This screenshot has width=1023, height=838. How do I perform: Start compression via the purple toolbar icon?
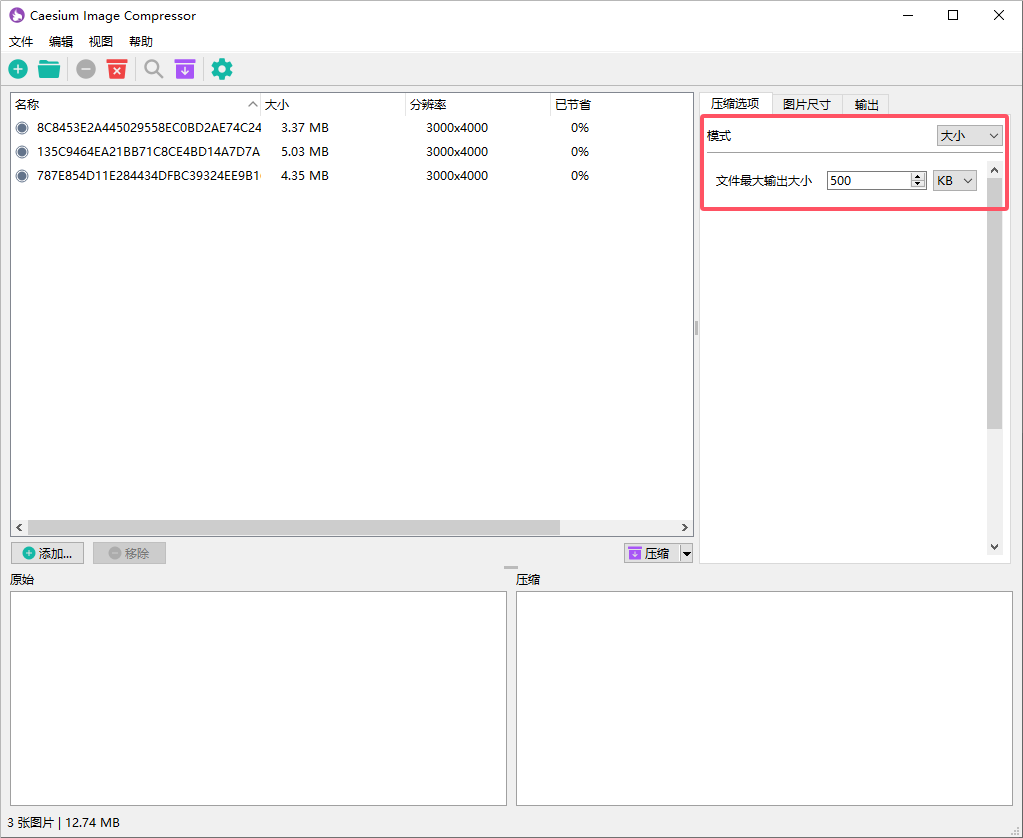coord(185,69)
